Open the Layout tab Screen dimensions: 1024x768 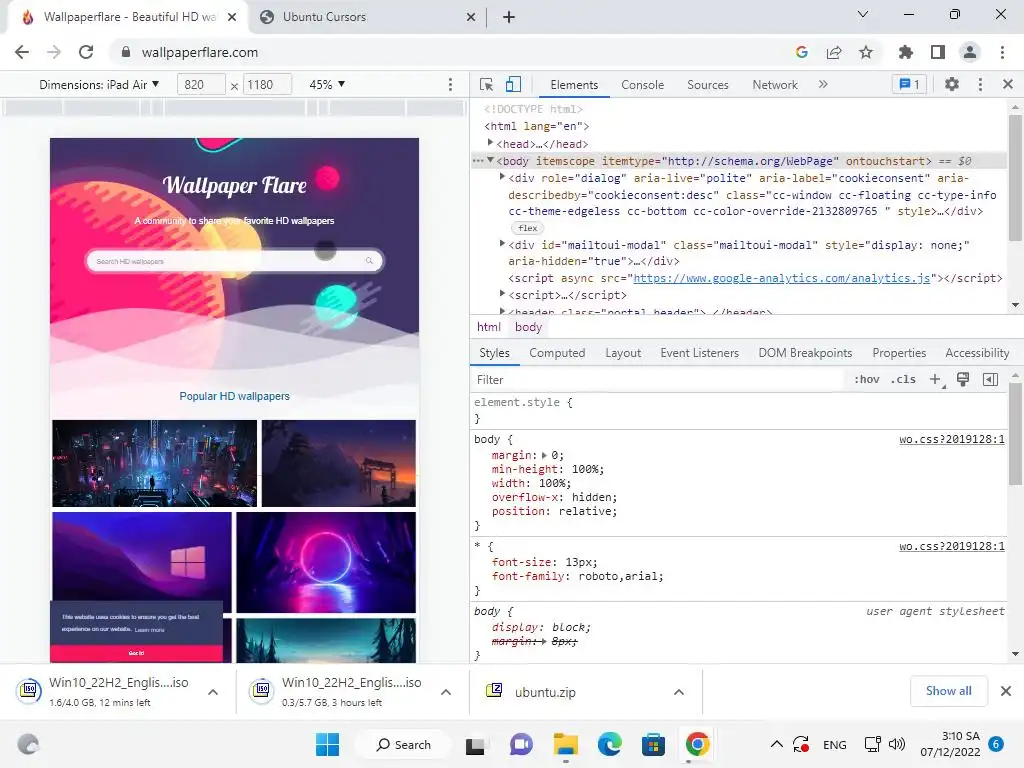[x=623, y=353]
